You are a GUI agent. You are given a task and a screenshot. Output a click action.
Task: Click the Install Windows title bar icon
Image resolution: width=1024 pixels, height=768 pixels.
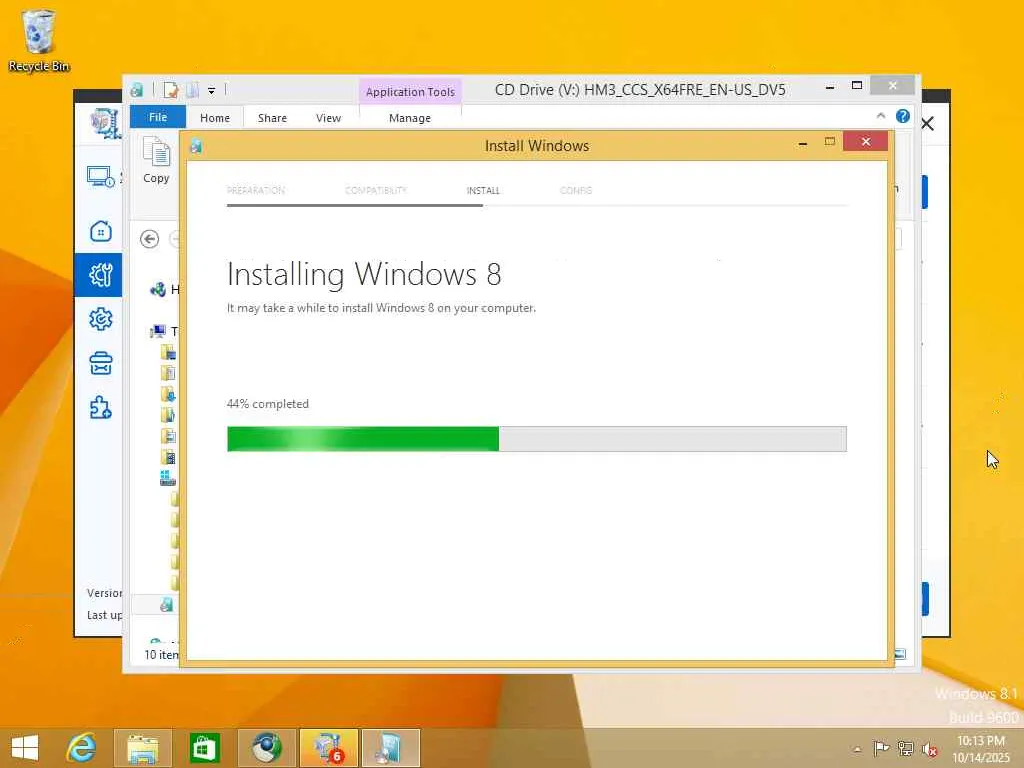(x=195, y=146)
